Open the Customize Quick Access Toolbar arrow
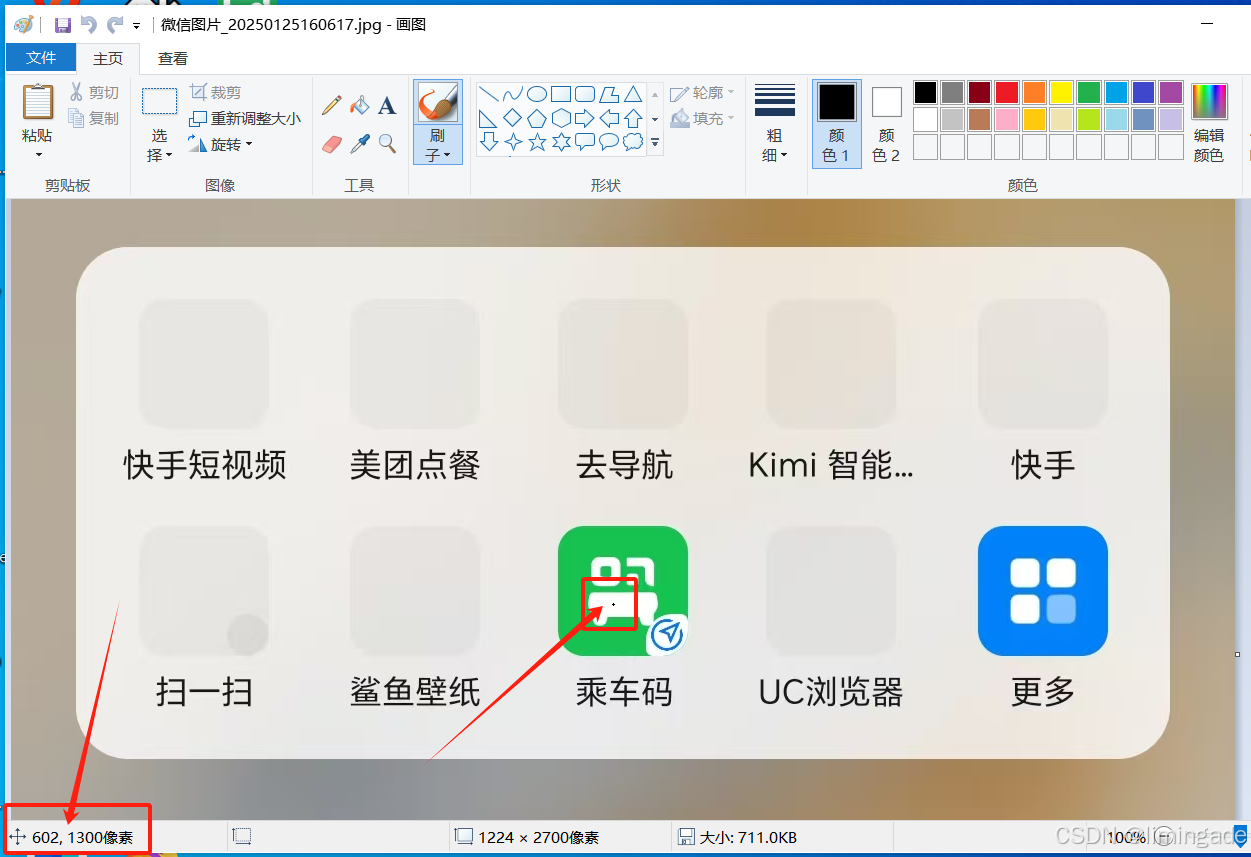This screenshot has width=1251, height=857. [136, 25]
